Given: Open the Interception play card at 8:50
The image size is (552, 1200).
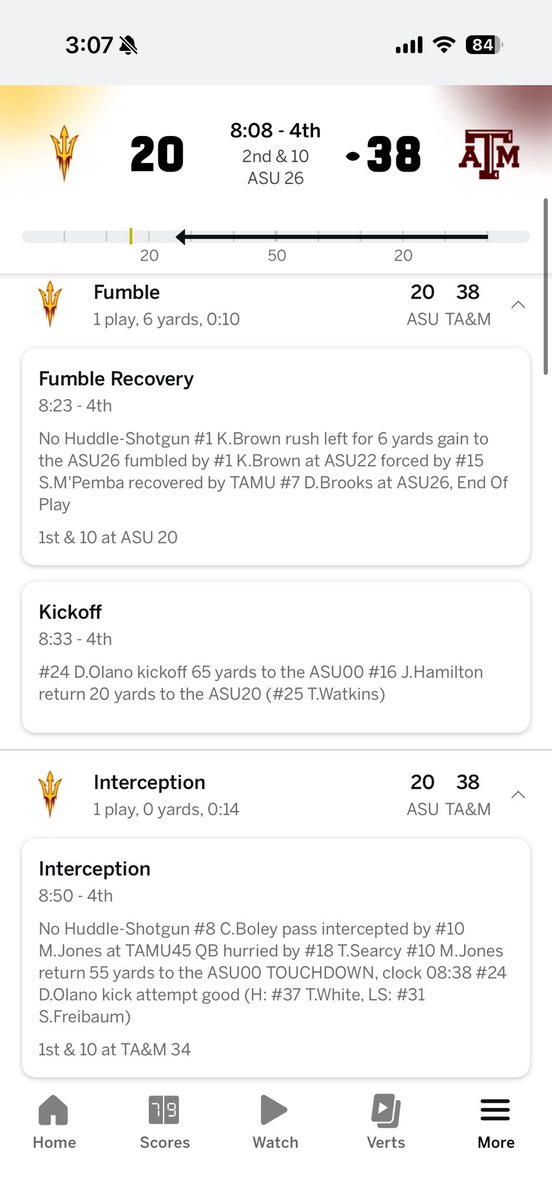Looking at the screenshot, I should click(276, 957).
